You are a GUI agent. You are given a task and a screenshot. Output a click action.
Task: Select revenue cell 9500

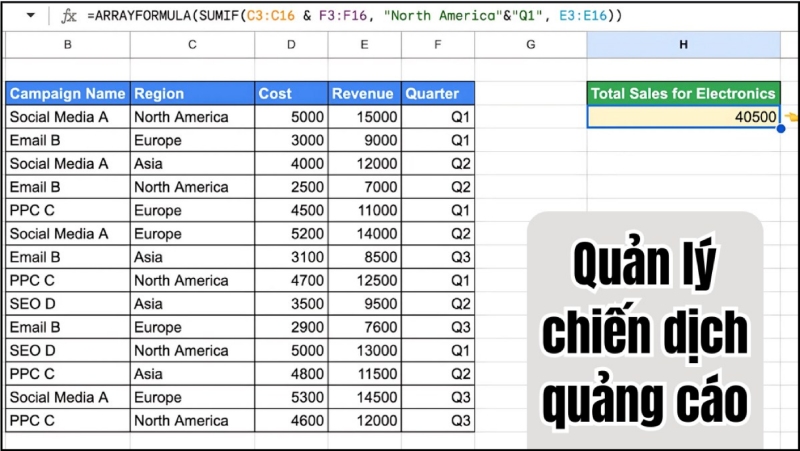pyautogui.click(x=364, y=304)
